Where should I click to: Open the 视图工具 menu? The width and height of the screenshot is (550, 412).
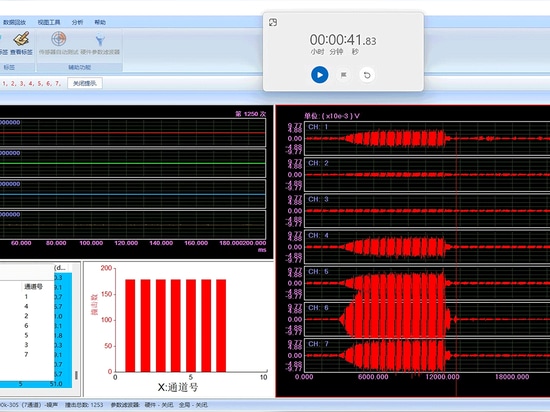coord(49,22)
